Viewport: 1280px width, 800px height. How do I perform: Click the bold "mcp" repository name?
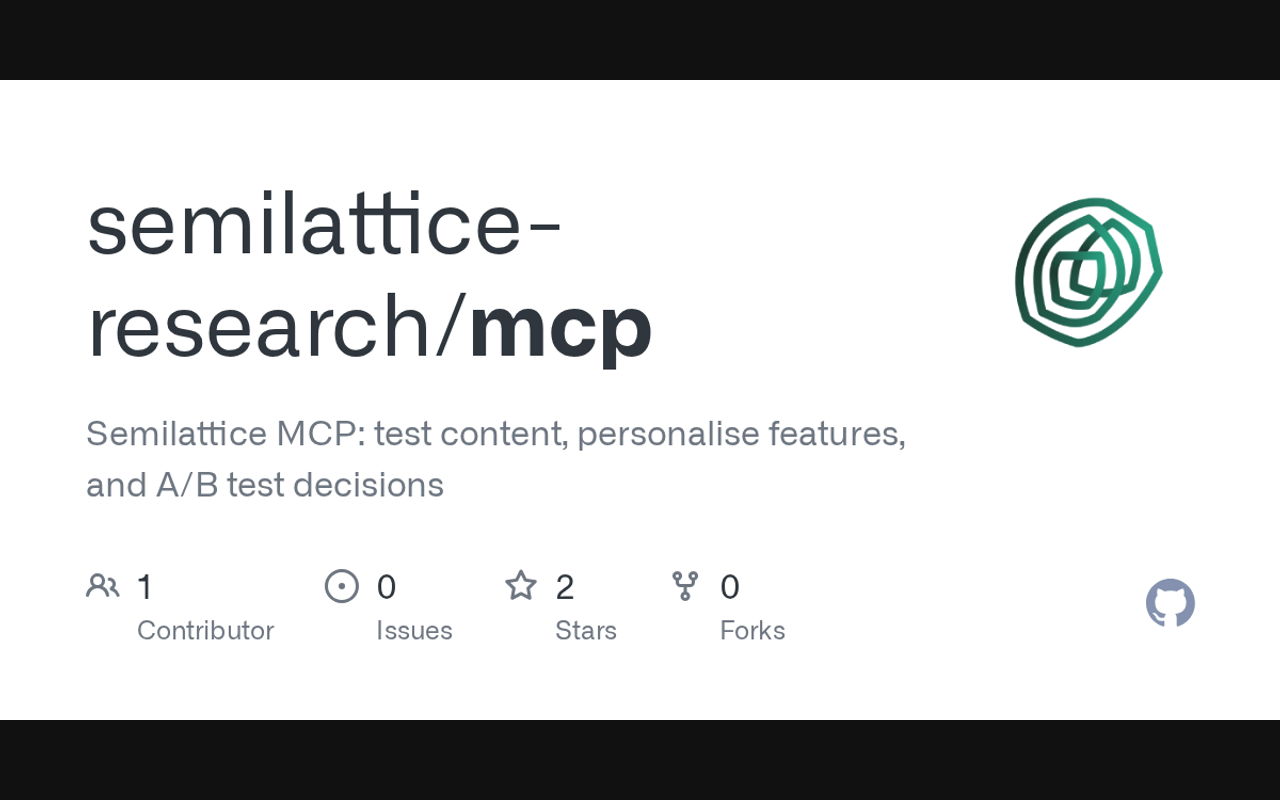tap(560, 325)
